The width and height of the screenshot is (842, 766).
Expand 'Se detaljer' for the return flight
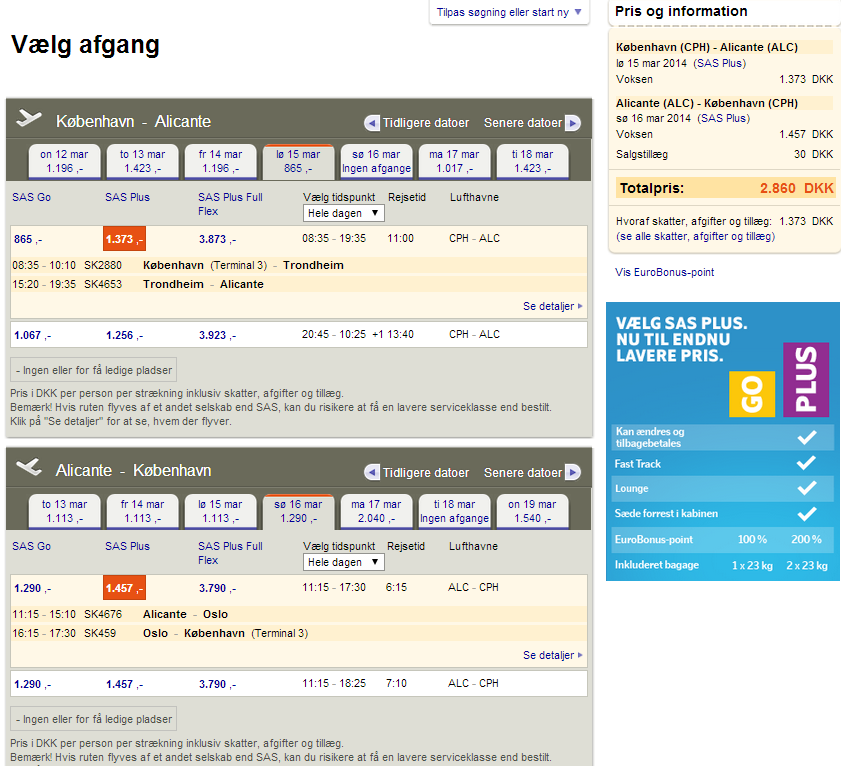coord(552,655)
